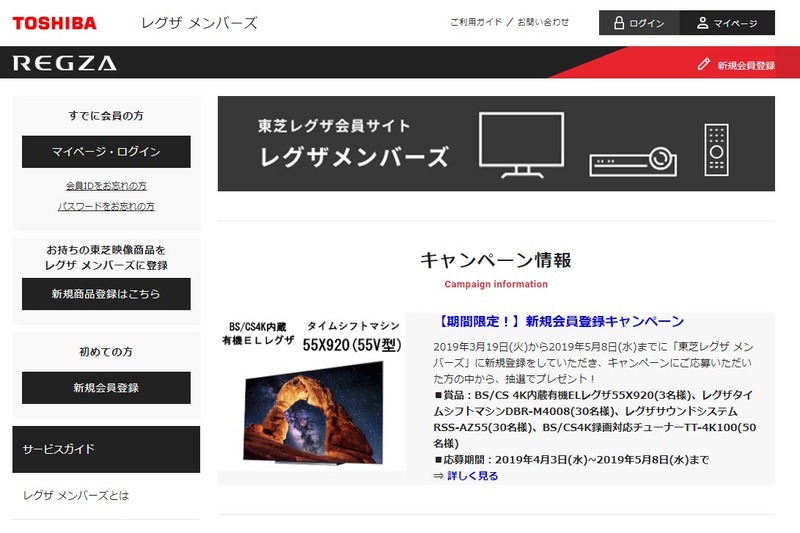
Task: Click the 東芝レグザ会員サイト banner
Action: click(496, 144)
